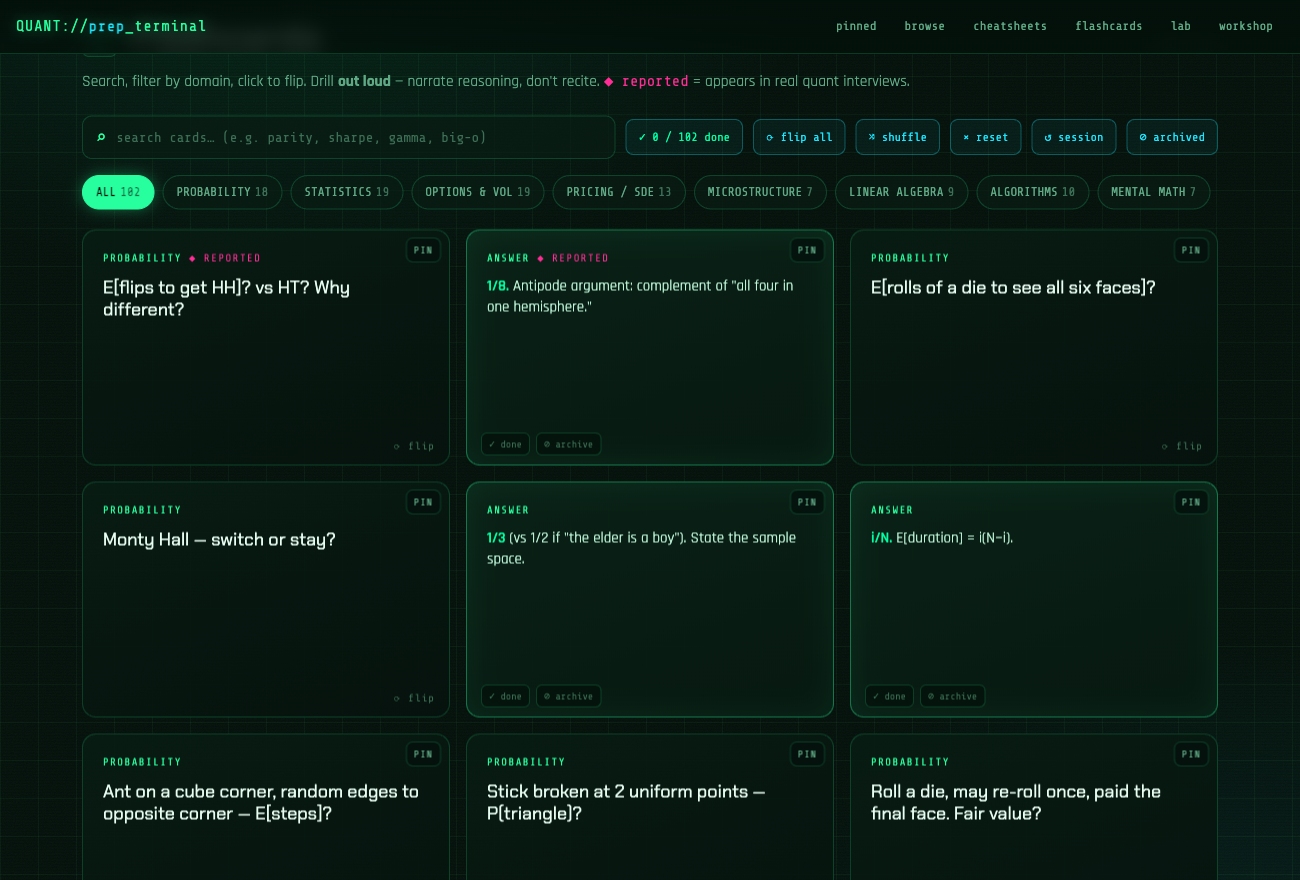
Task: Shuffle the card deck
Action: [x=897, y=137]
